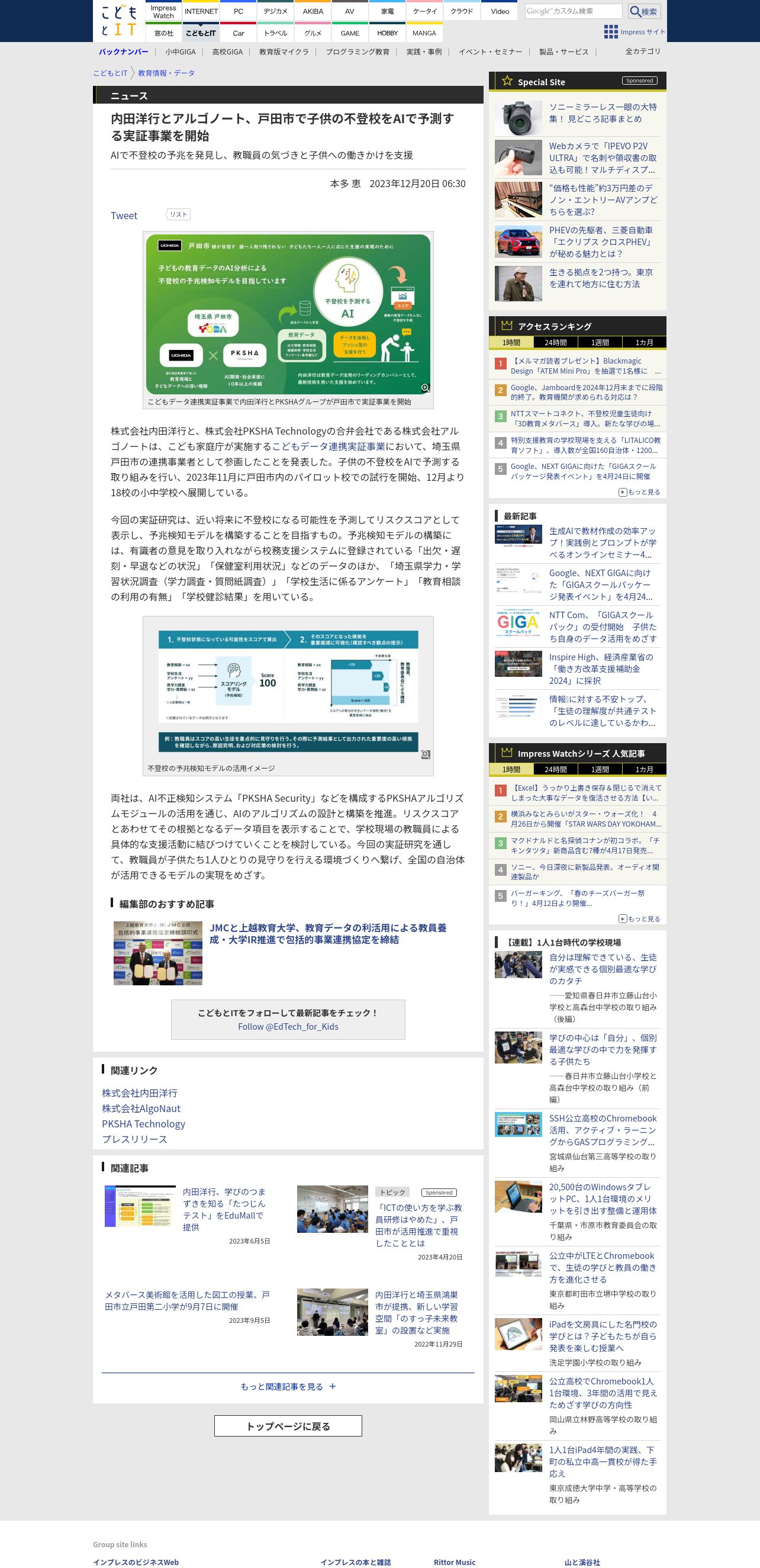The height and width of the screenshot is (1568, 760).
Task: Click the Rittor Music footer link
Action: (x=455, y=1562)
